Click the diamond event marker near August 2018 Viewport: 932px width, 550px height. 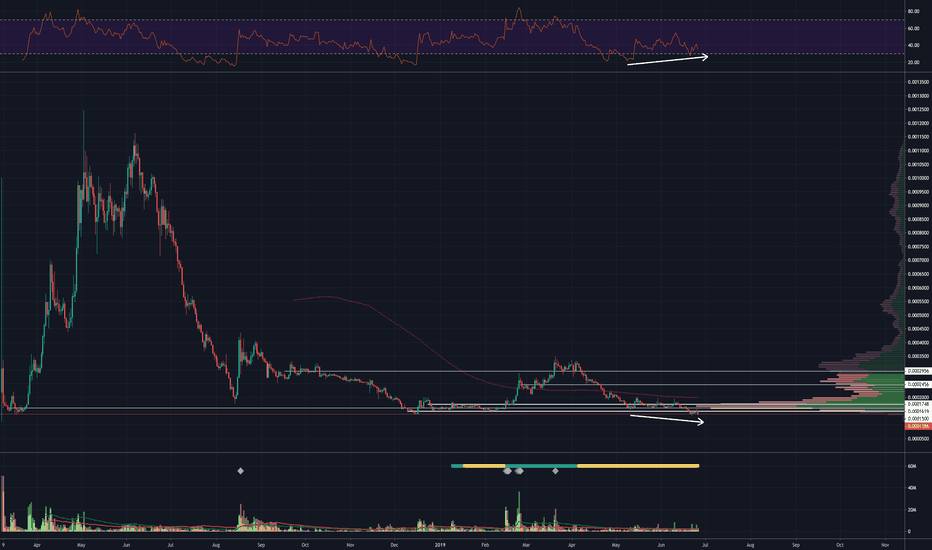coord(240,471)
